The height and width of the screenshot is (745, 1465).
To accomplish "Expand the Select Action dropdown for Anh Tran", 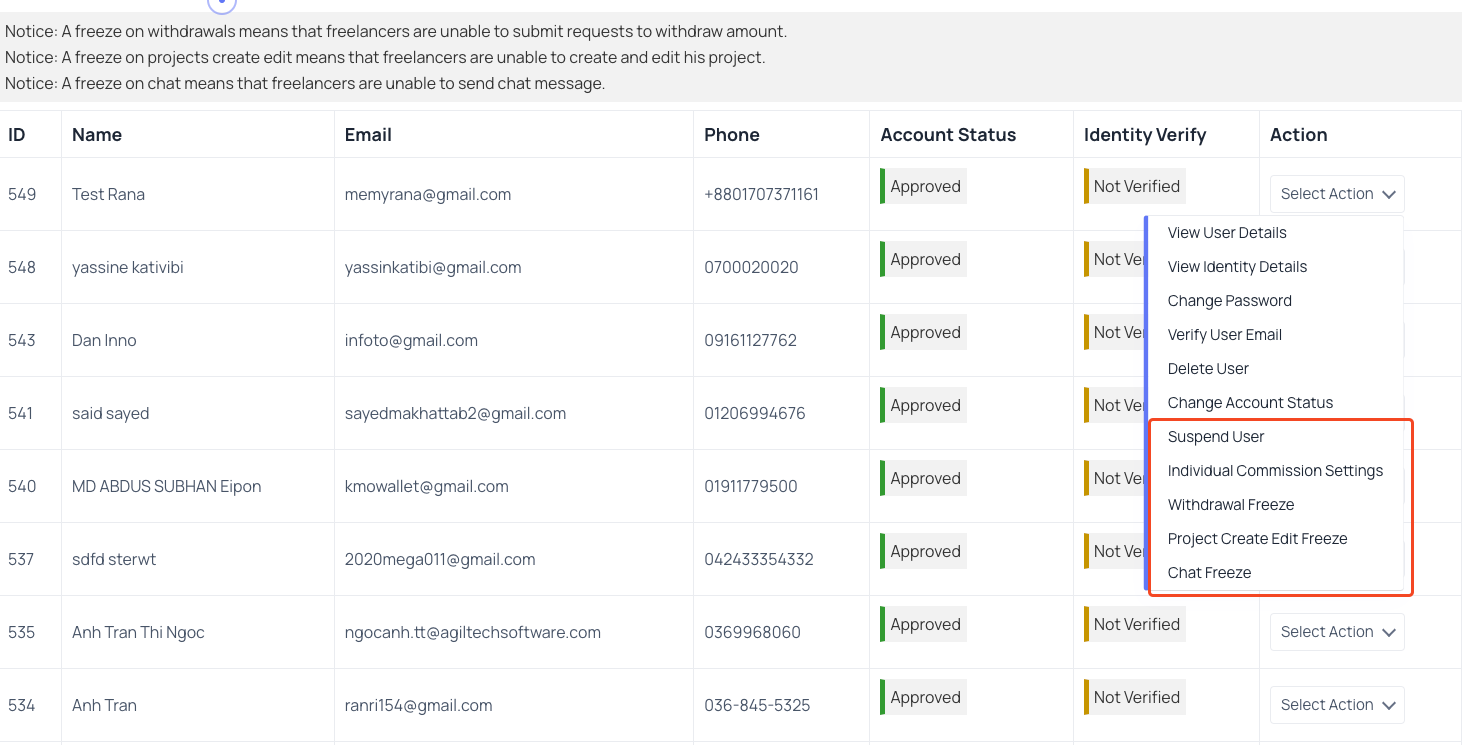I will 1336,704.
